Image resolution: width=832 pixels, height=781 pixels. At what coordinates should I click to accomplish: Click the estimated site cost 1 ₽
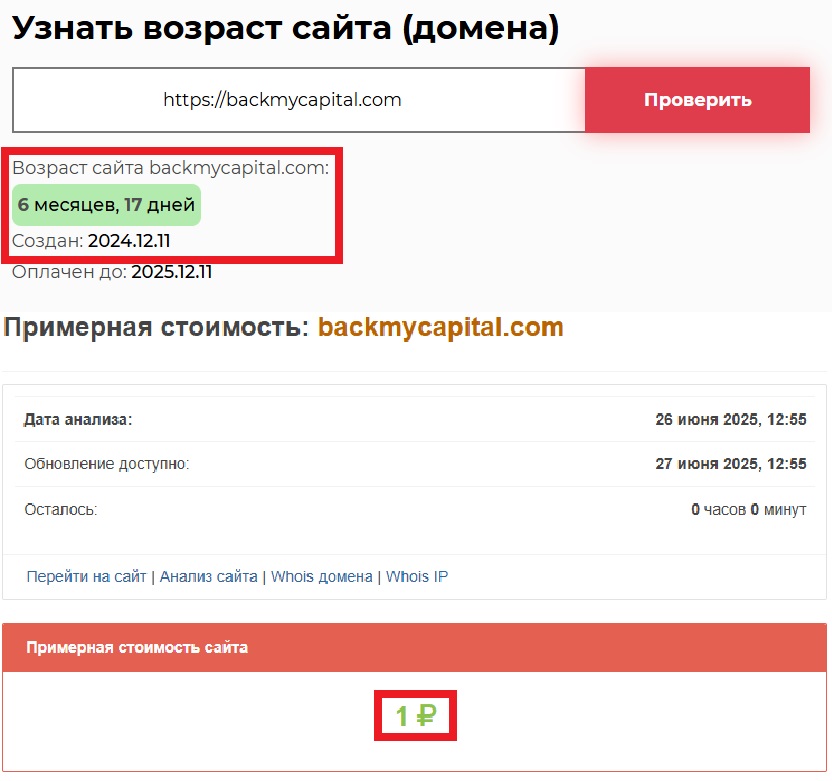coord(416,712)
